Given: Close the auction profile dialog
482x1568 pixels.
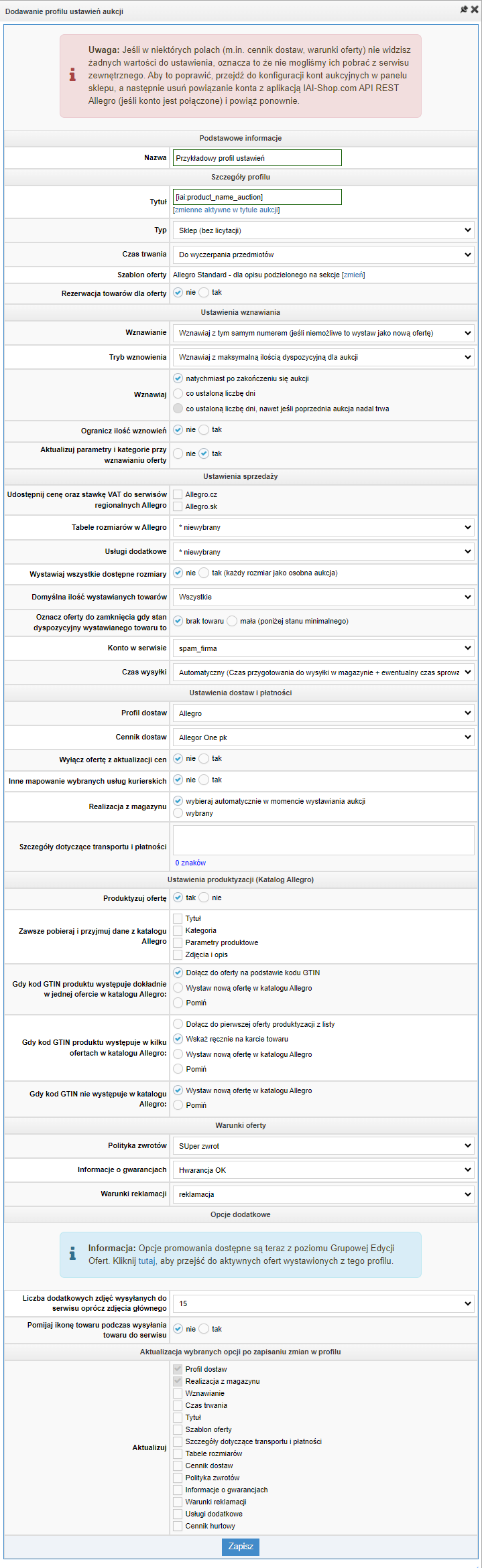Looking at the screenshot, I should pyautogui.click(x=474, y=10).
